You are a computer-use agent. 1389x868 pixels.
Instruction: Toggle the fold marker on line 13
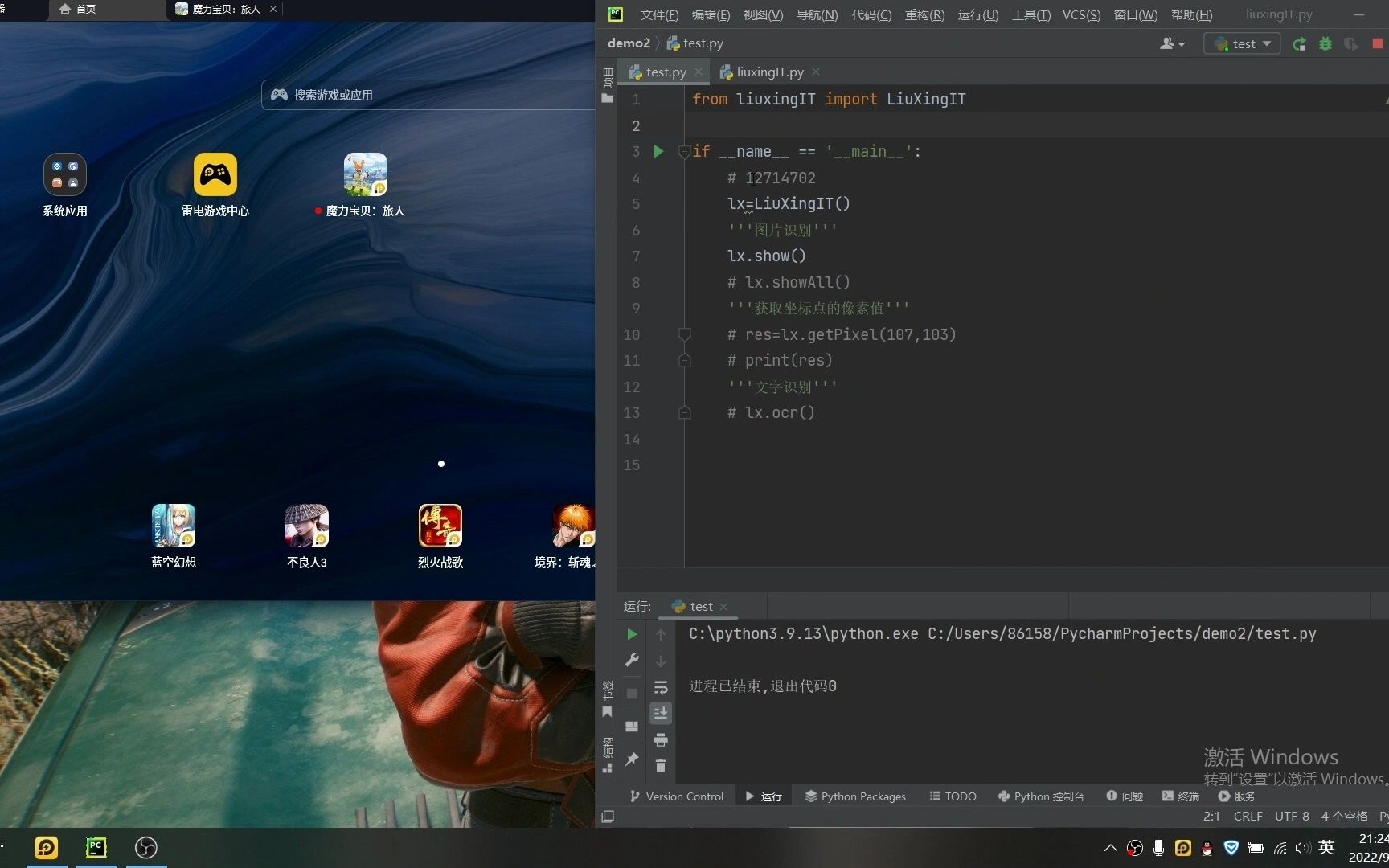(x=684, y=412)
